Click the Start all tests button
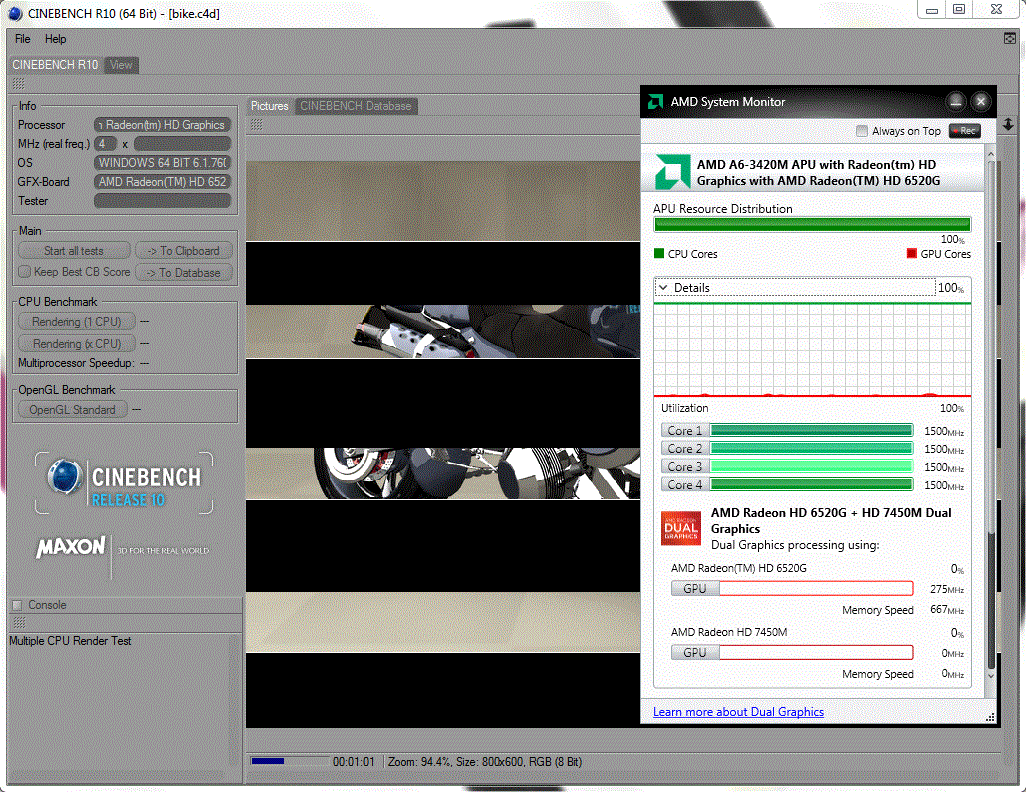Image resolution: width=1026 pixels, height=792 pixels. click(74, 251)
